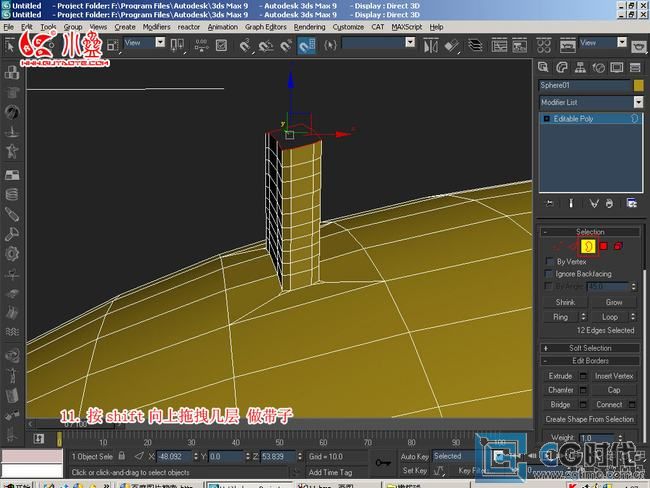Open the Named Selection Sets dropdown

coord(410,42)
